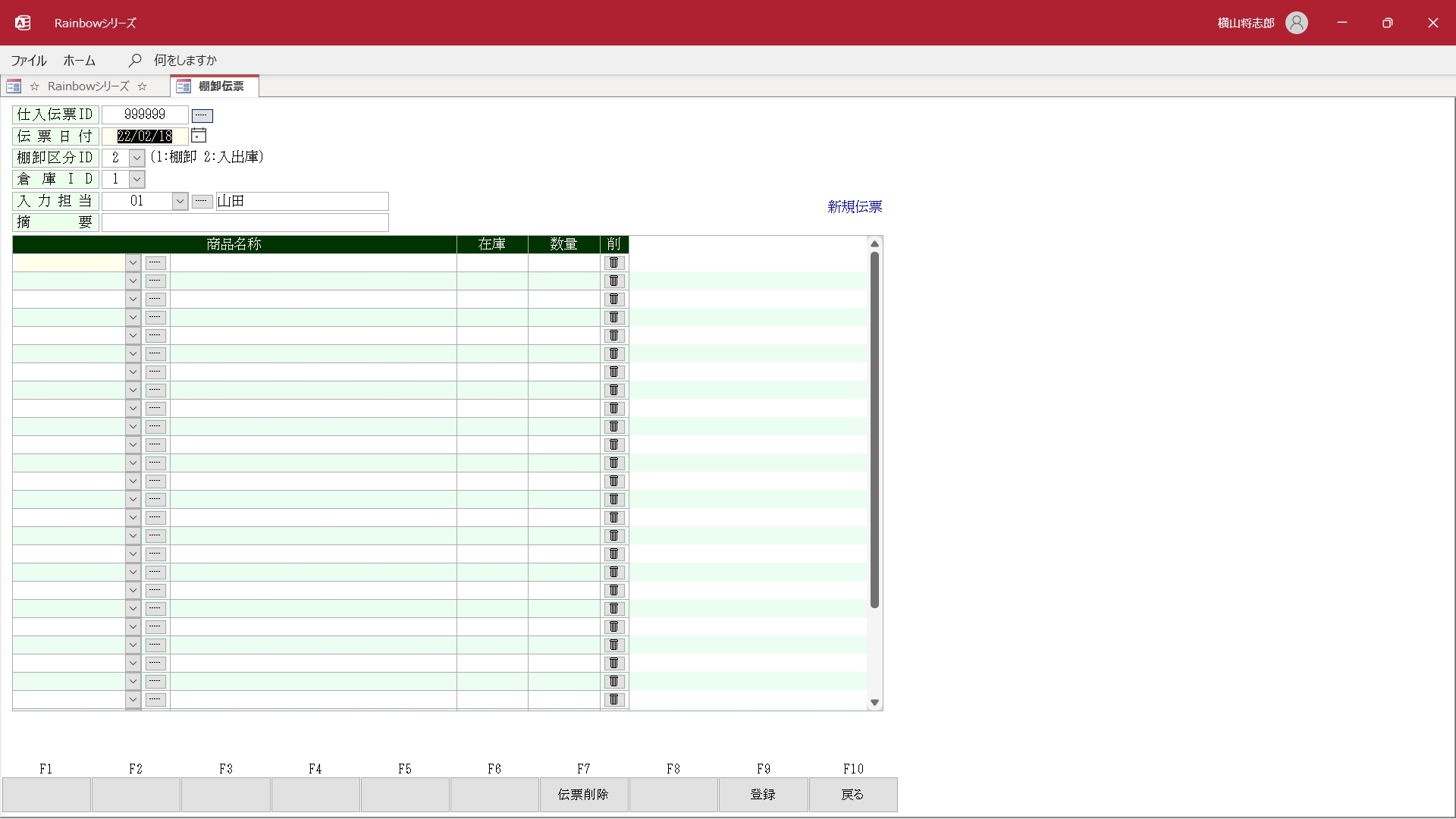Viewport: 1456px width, 819px height.
Task: Click the lookup button next to 仕入伝票ID
Action: [x=202, y=116]
